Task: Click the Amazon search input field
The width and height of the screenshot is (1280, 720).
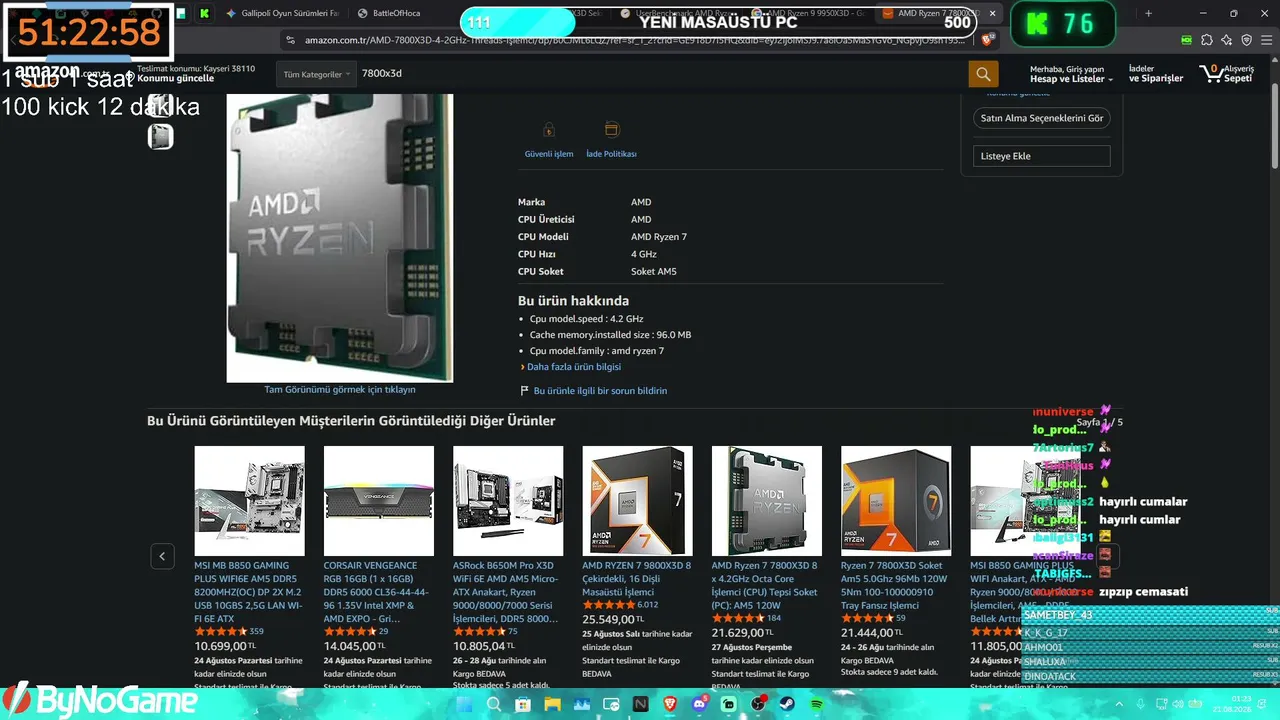Action: pos(661,74)
